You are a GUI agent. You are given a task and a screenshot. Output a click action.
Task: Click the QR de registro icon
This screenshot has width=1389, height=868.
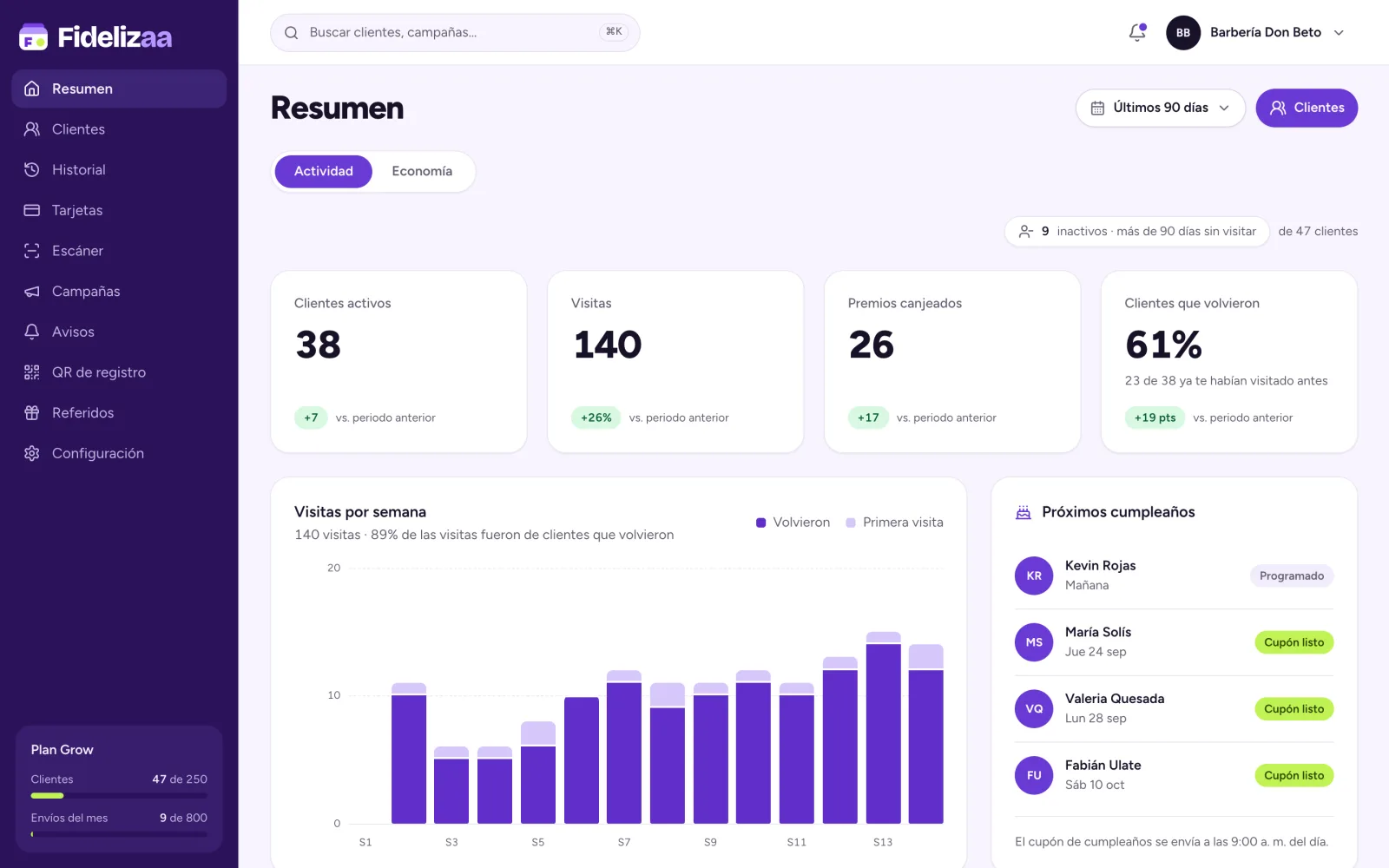pos(32,372)
